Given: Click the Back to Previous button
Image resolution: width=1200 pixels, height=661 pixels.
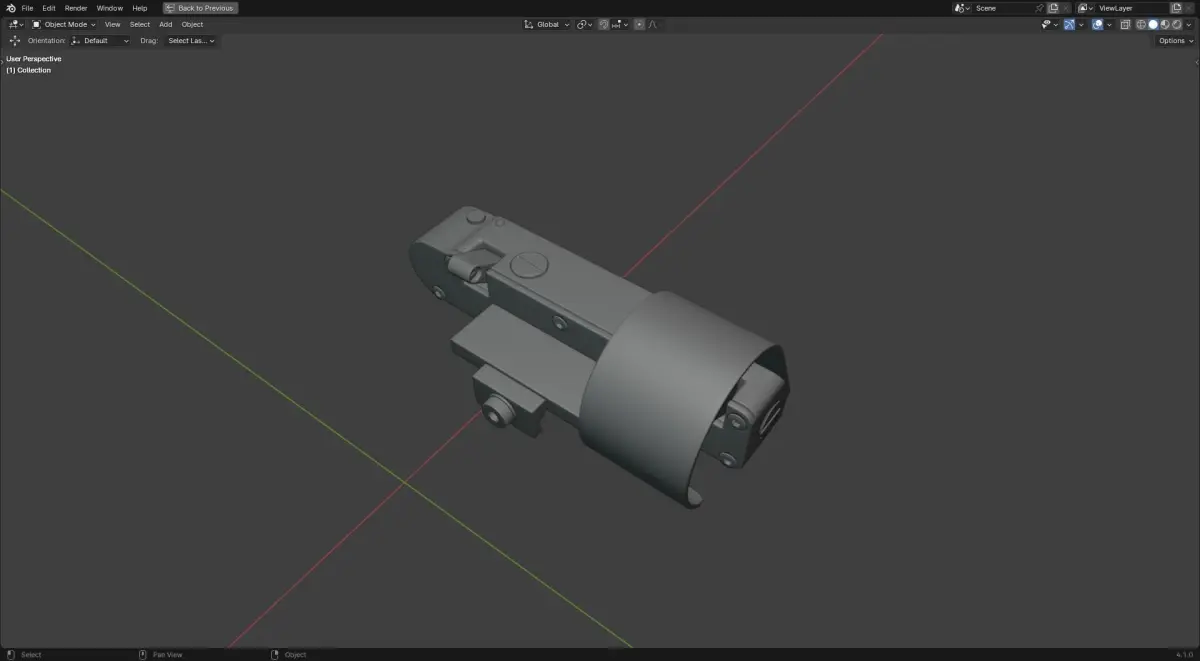Looking at the screenshot, I should (200, 8).
